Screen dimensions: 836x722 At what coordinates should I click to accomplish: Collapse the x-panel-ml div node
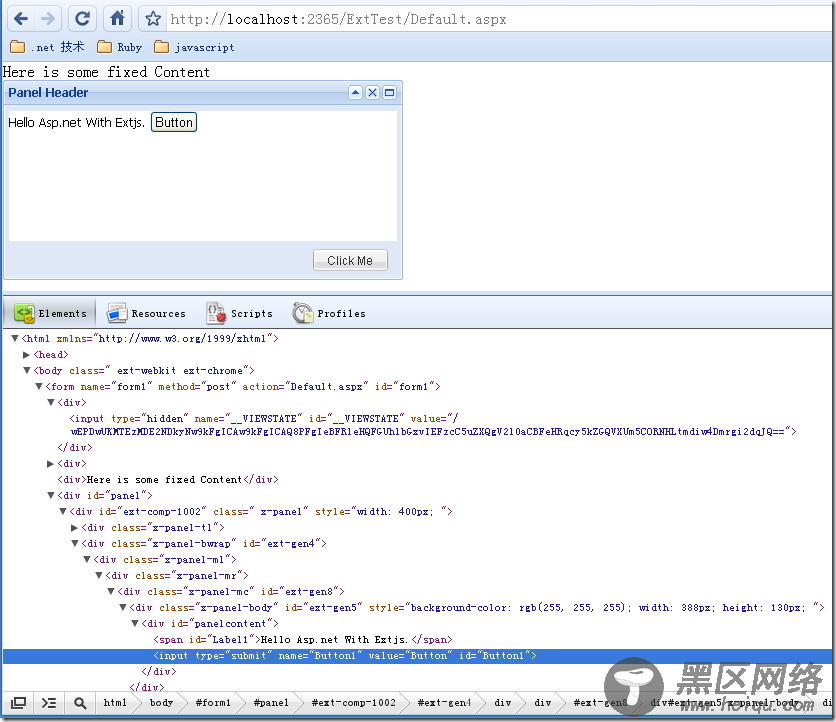point(87,559)
